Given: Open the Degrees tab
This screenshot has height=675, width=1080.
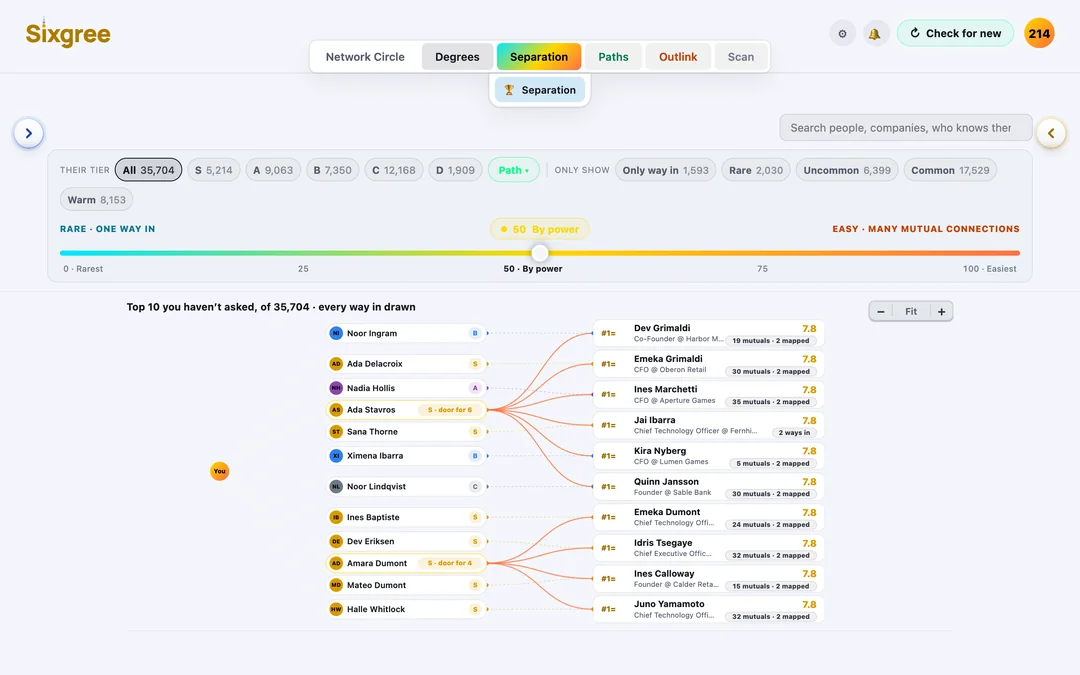Looking at the screenshot, I should 457,56.
